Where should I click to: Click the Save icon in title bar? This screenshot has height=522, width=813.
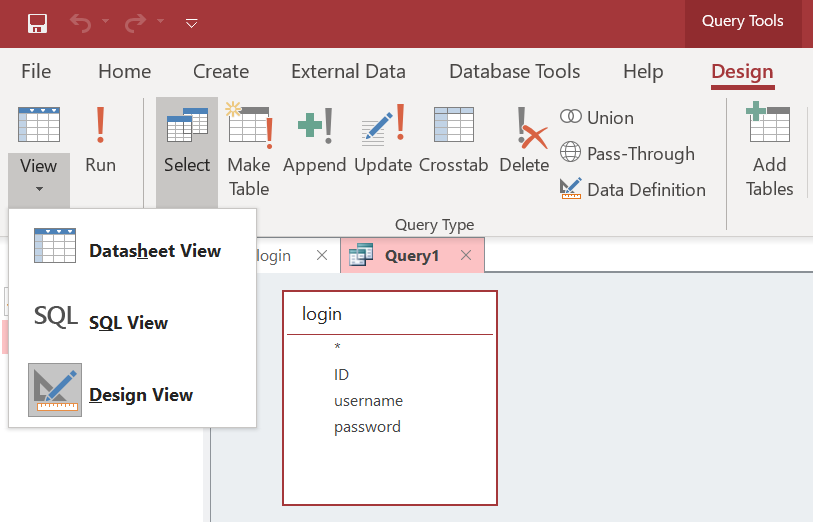37,22
